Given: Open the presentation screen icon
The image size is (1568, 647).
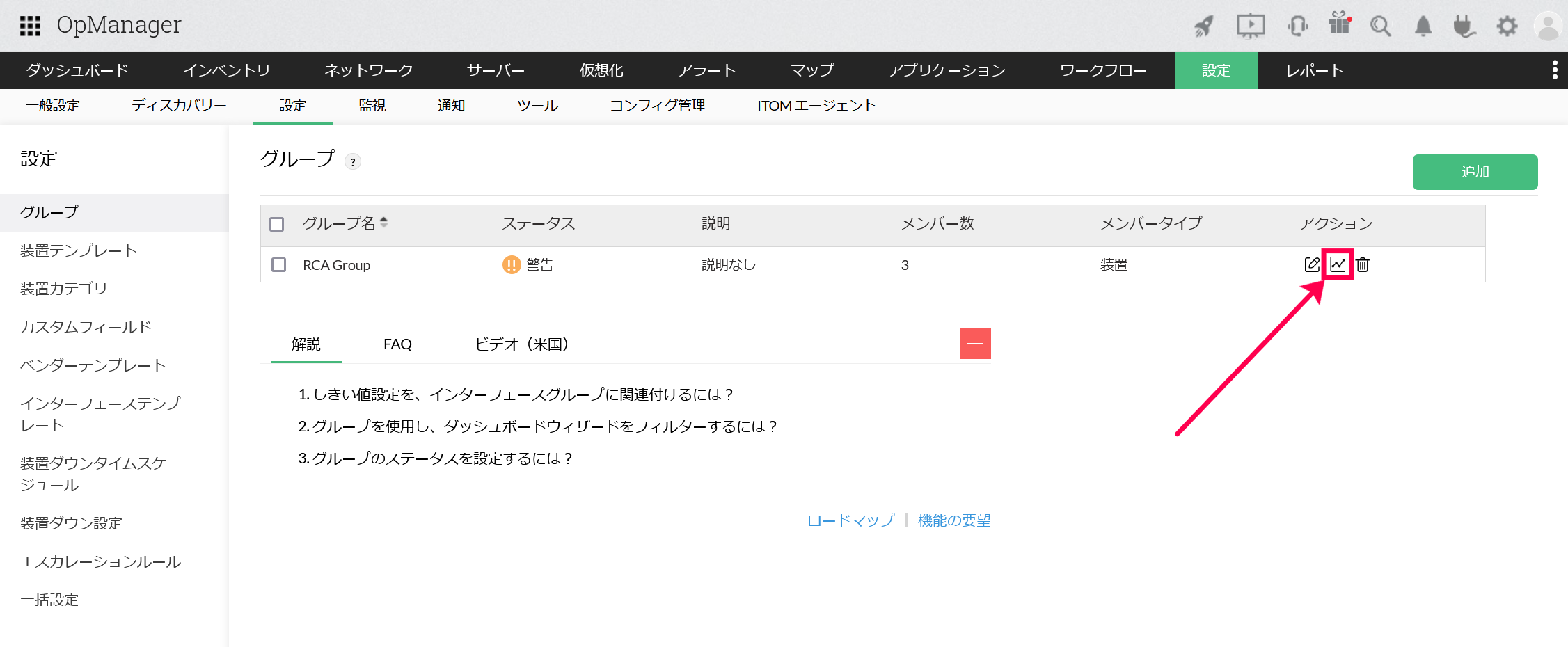Looking at the screenshot, I should click(1250, 26).
